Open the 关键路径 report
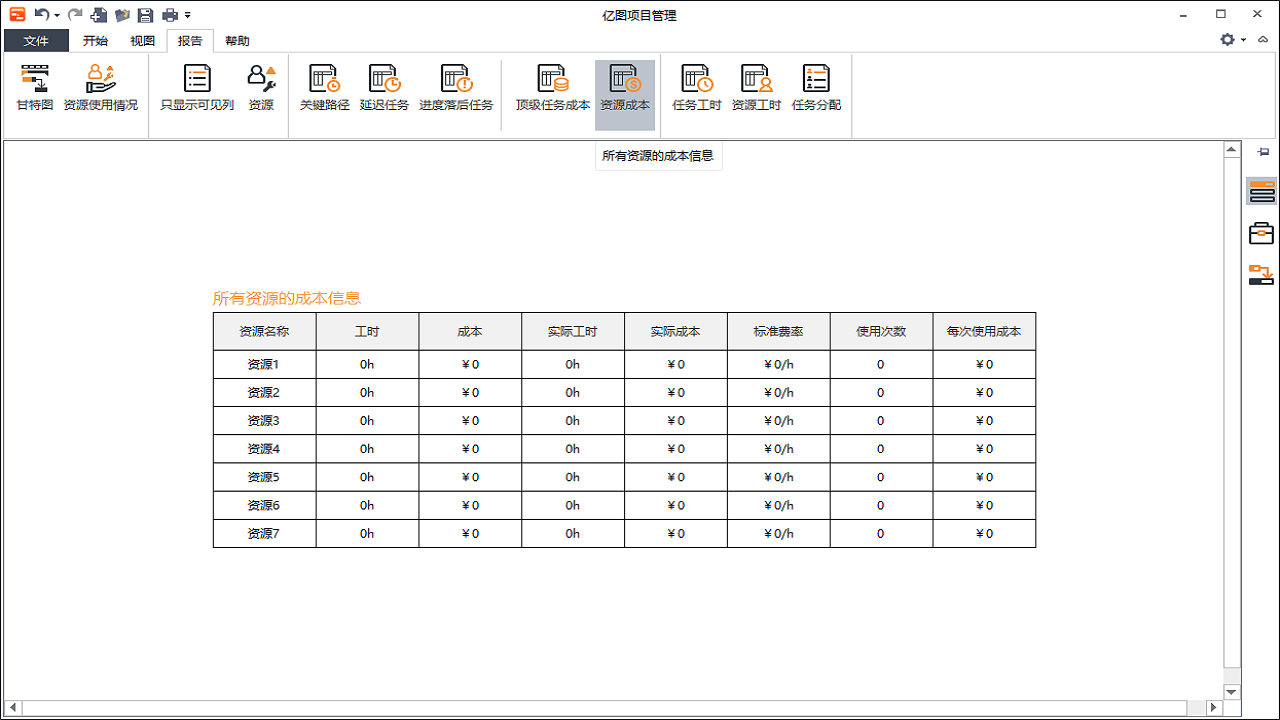 coord(322,88)
